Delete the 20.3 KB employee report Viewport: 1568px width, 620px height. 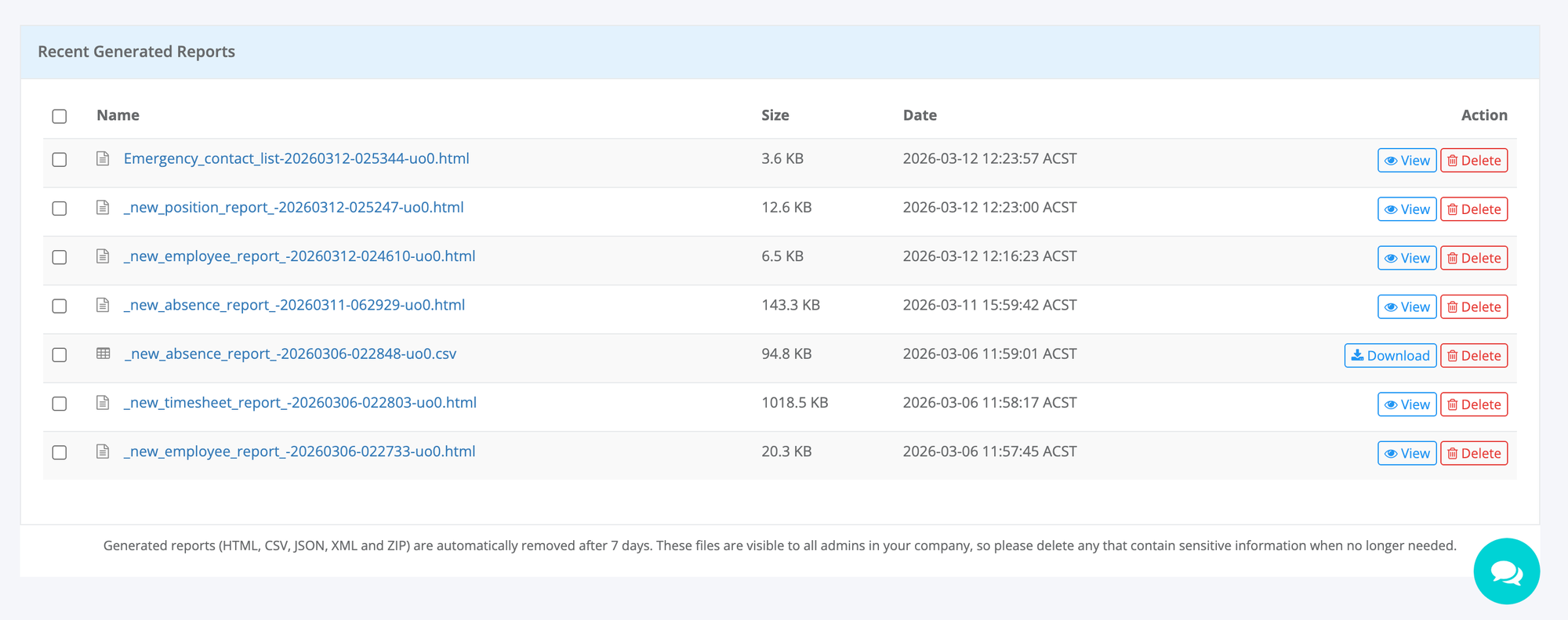(1473, 454)
